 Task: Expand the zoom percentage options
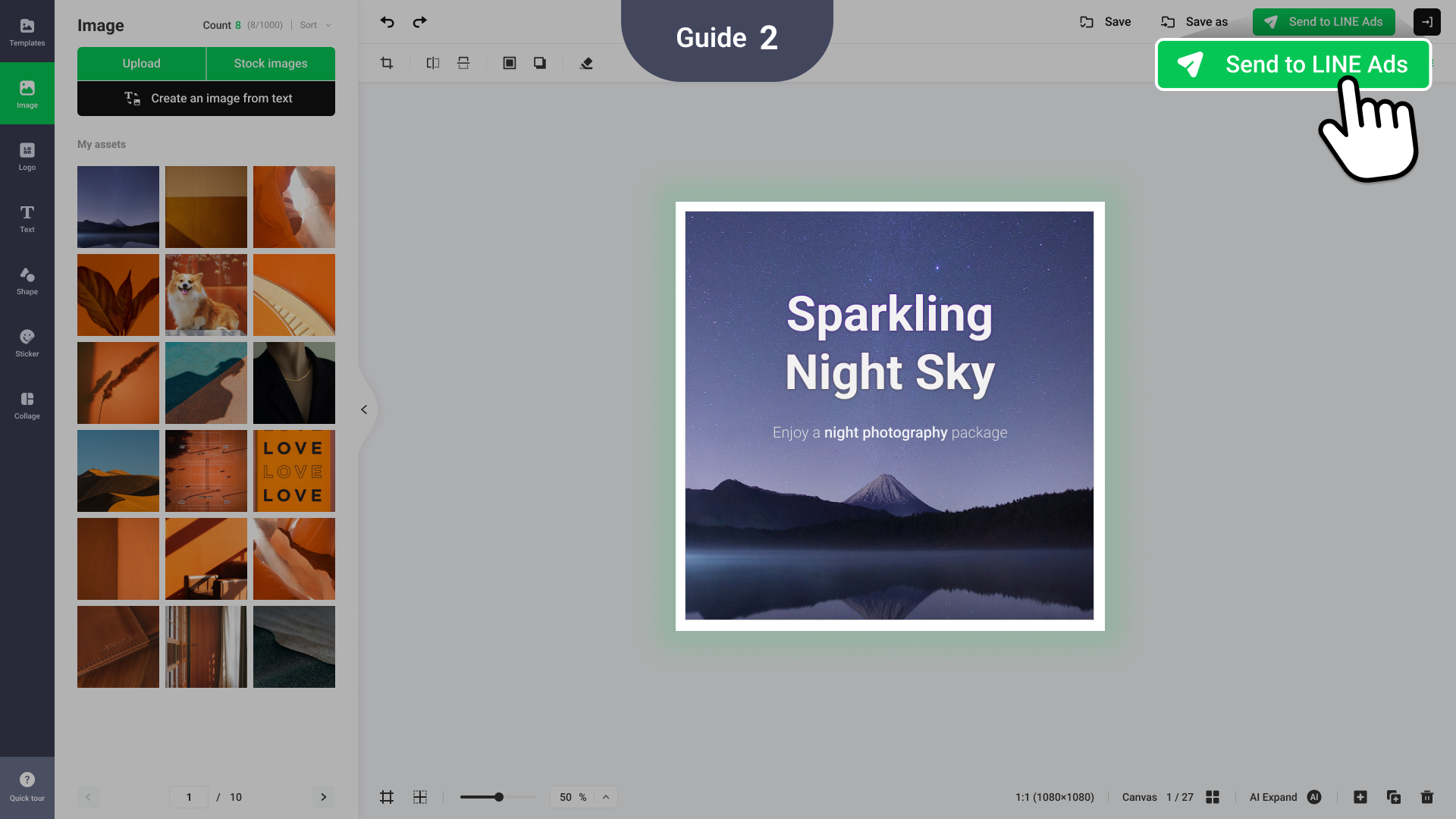606,797
